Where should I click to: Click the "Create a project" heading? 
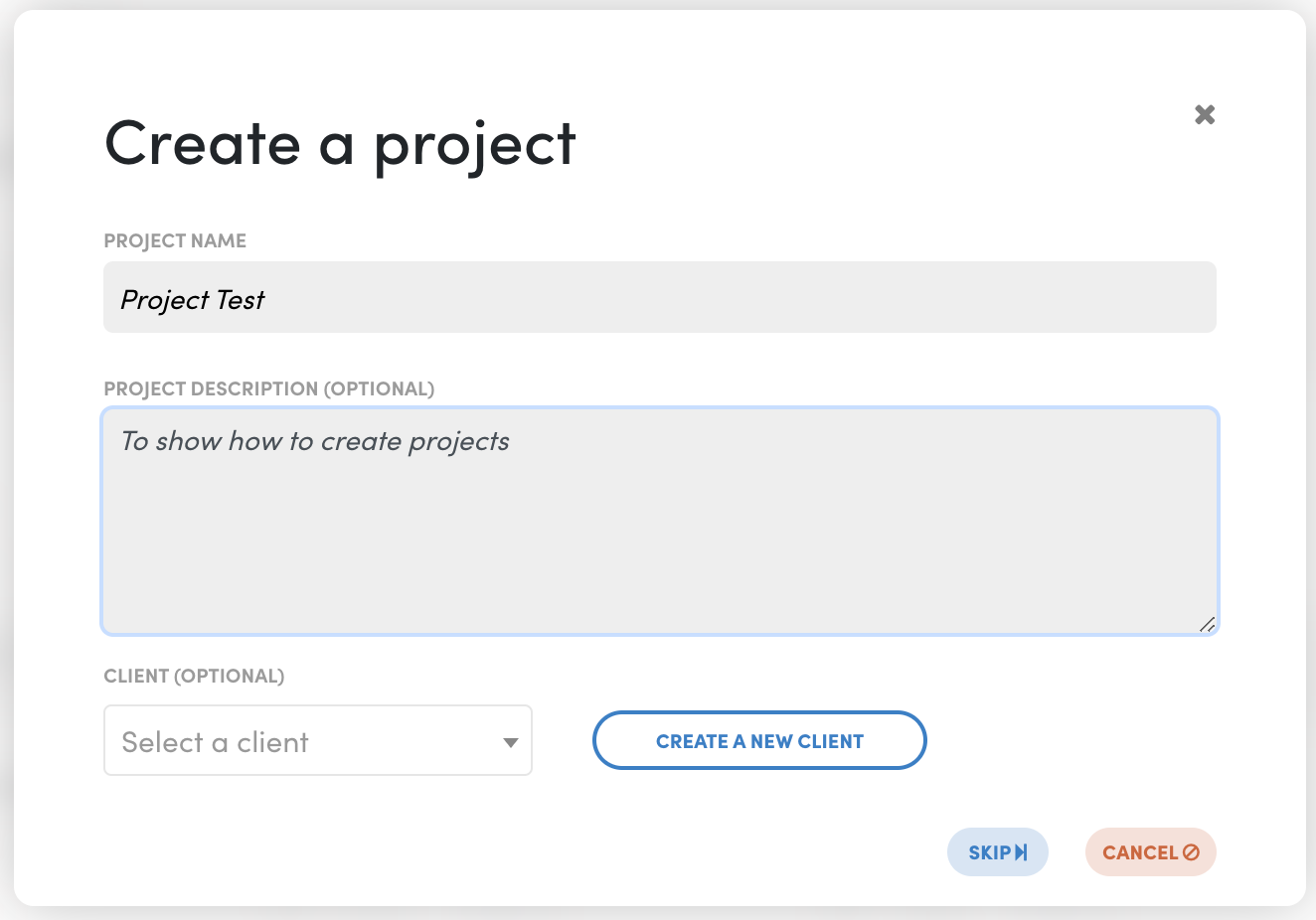[x=340, y=145]
